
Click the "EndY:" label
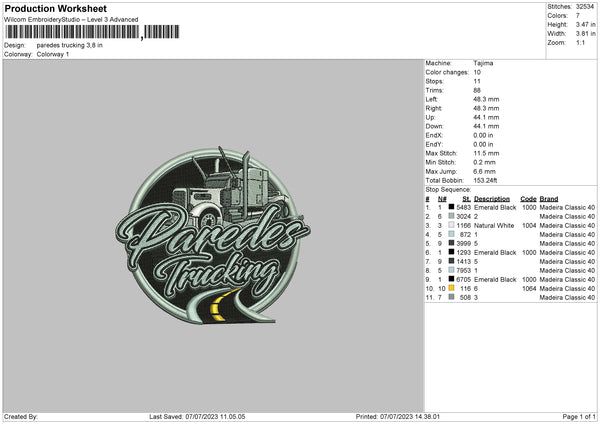tap(434, 145)
